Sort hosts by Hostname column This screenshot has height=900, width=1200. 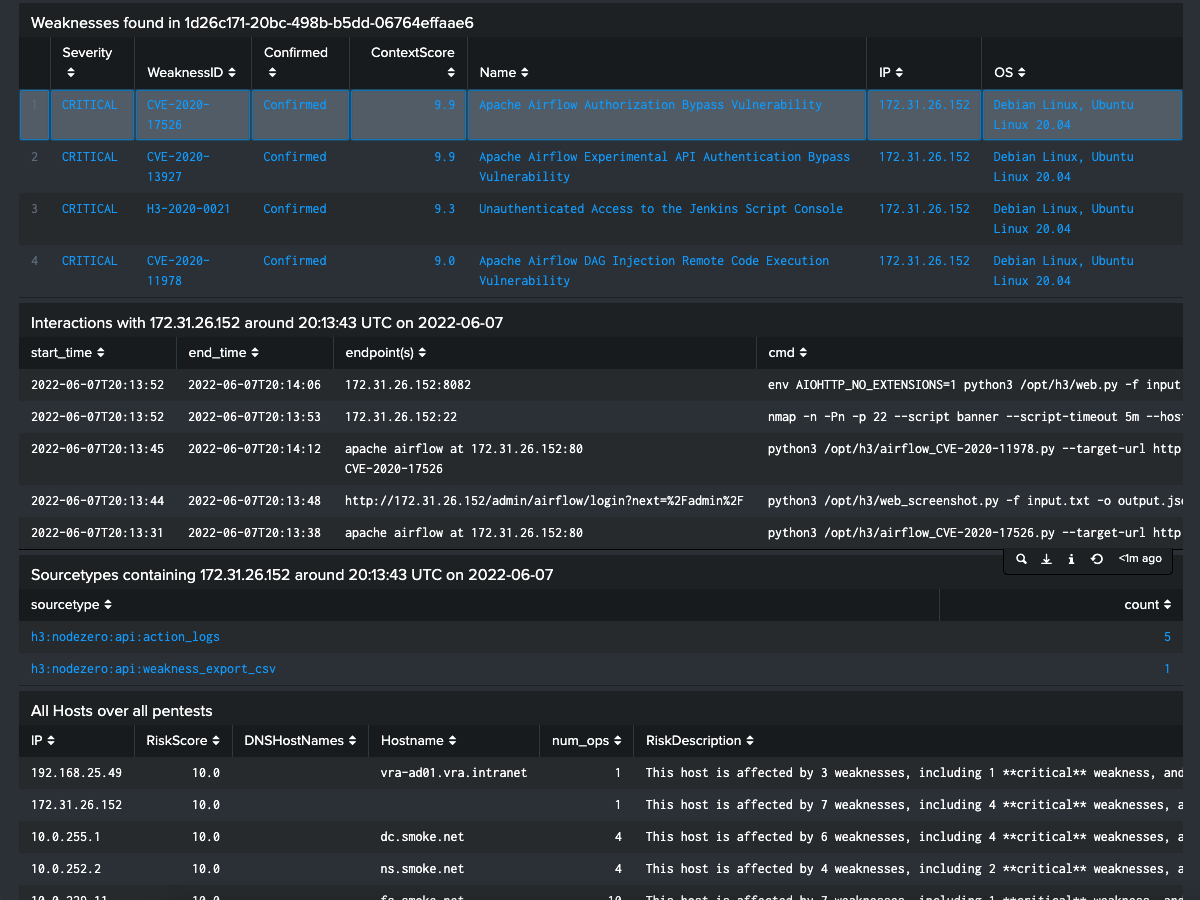click(418, 741)
